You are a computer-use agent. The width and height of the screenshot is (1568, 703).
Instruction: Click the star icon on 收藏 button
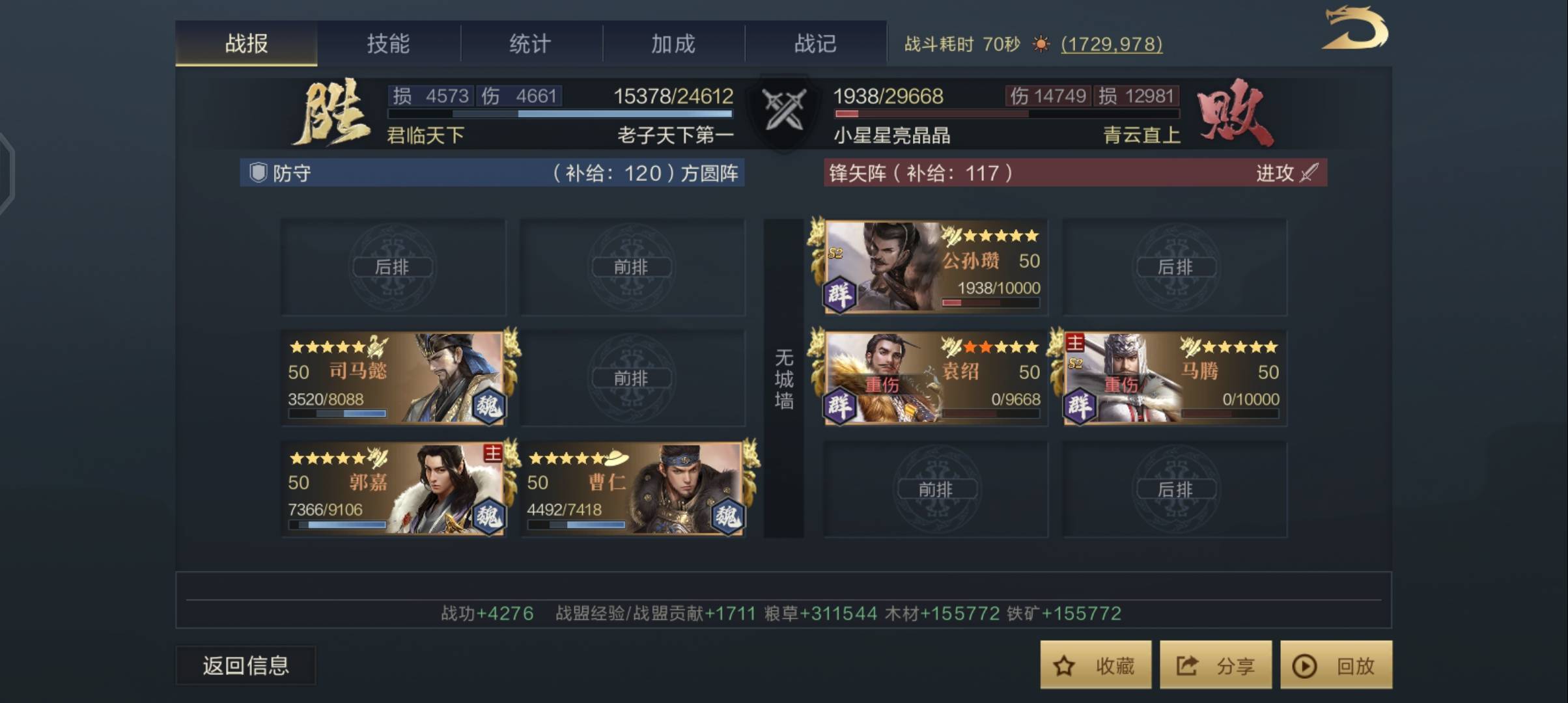tap(1064, 666)
